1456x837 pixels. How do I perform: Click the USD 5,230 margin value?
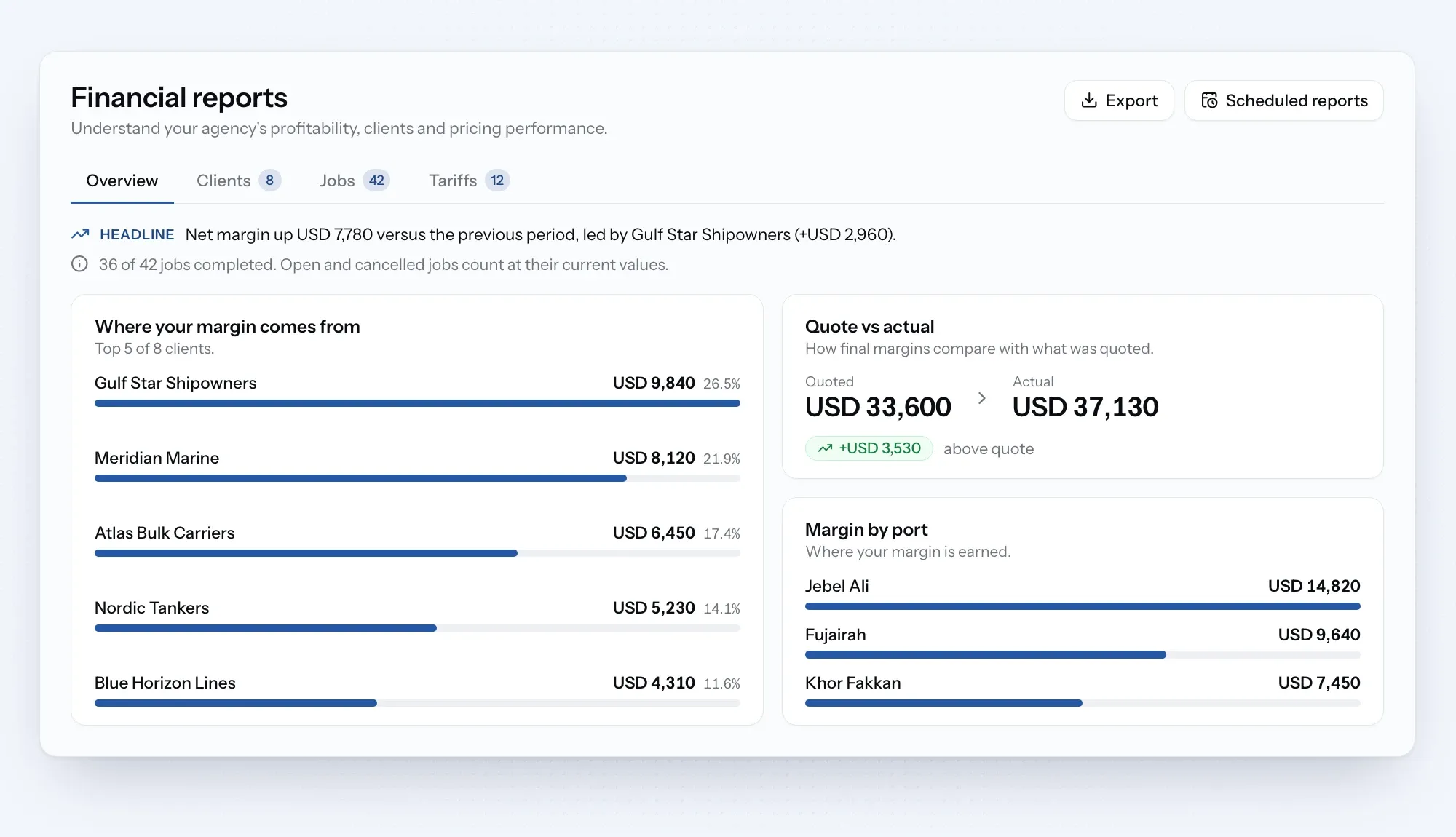tap(654, 608)
